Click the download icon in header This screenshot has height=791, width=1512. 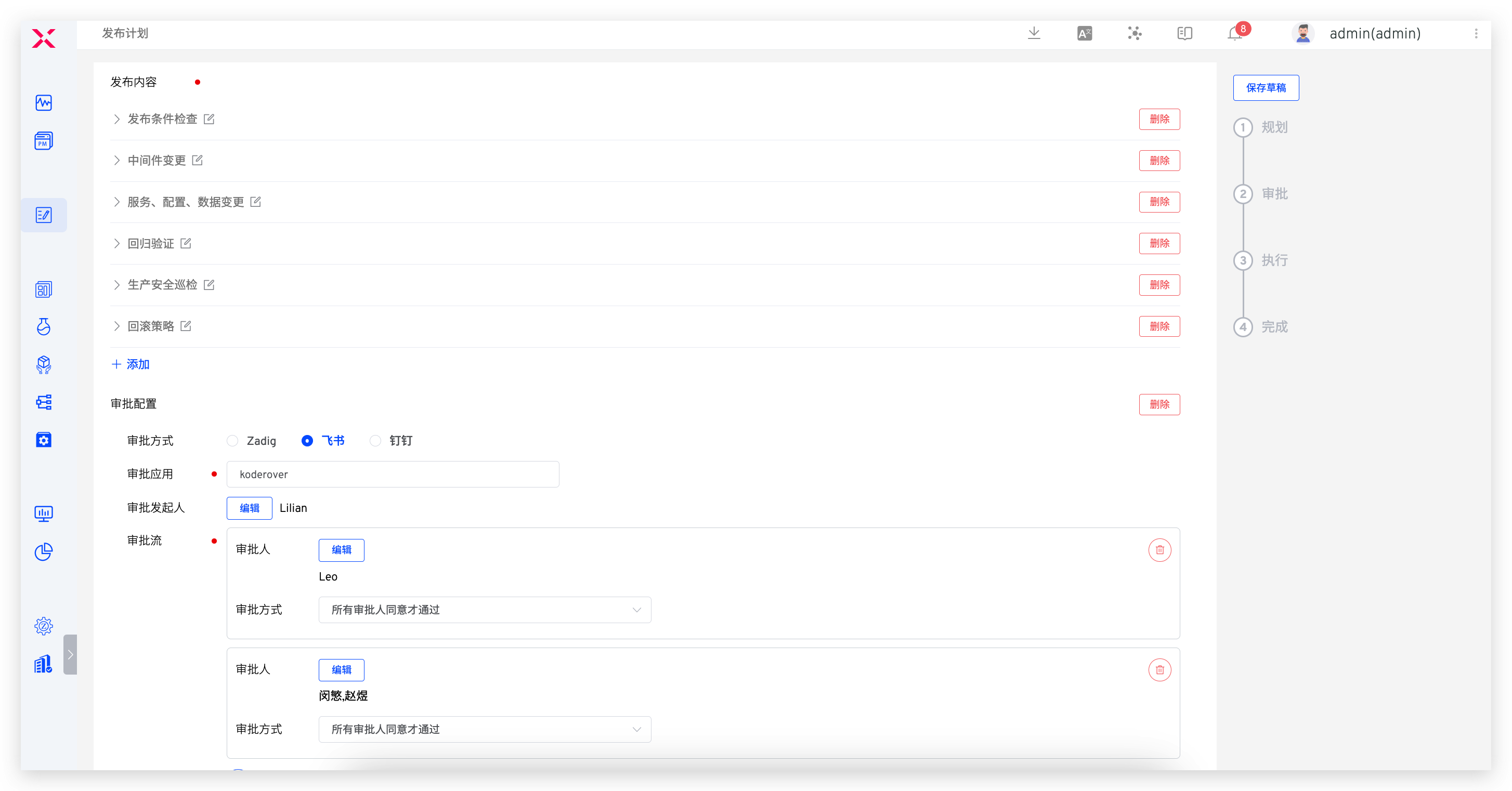(1034, 33)
